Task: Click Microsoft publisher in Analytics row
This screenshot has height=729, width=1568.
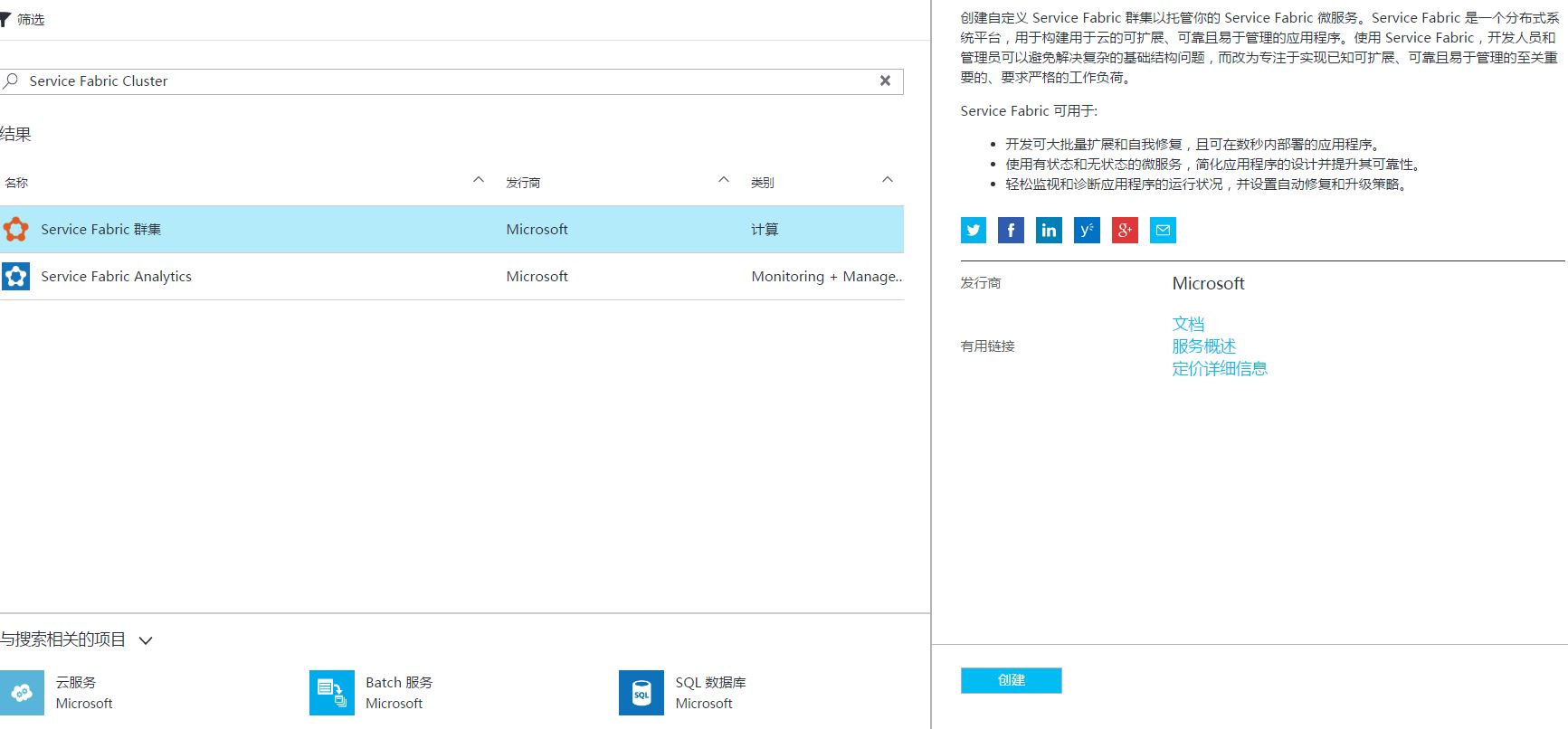Action: pos(537,277)
